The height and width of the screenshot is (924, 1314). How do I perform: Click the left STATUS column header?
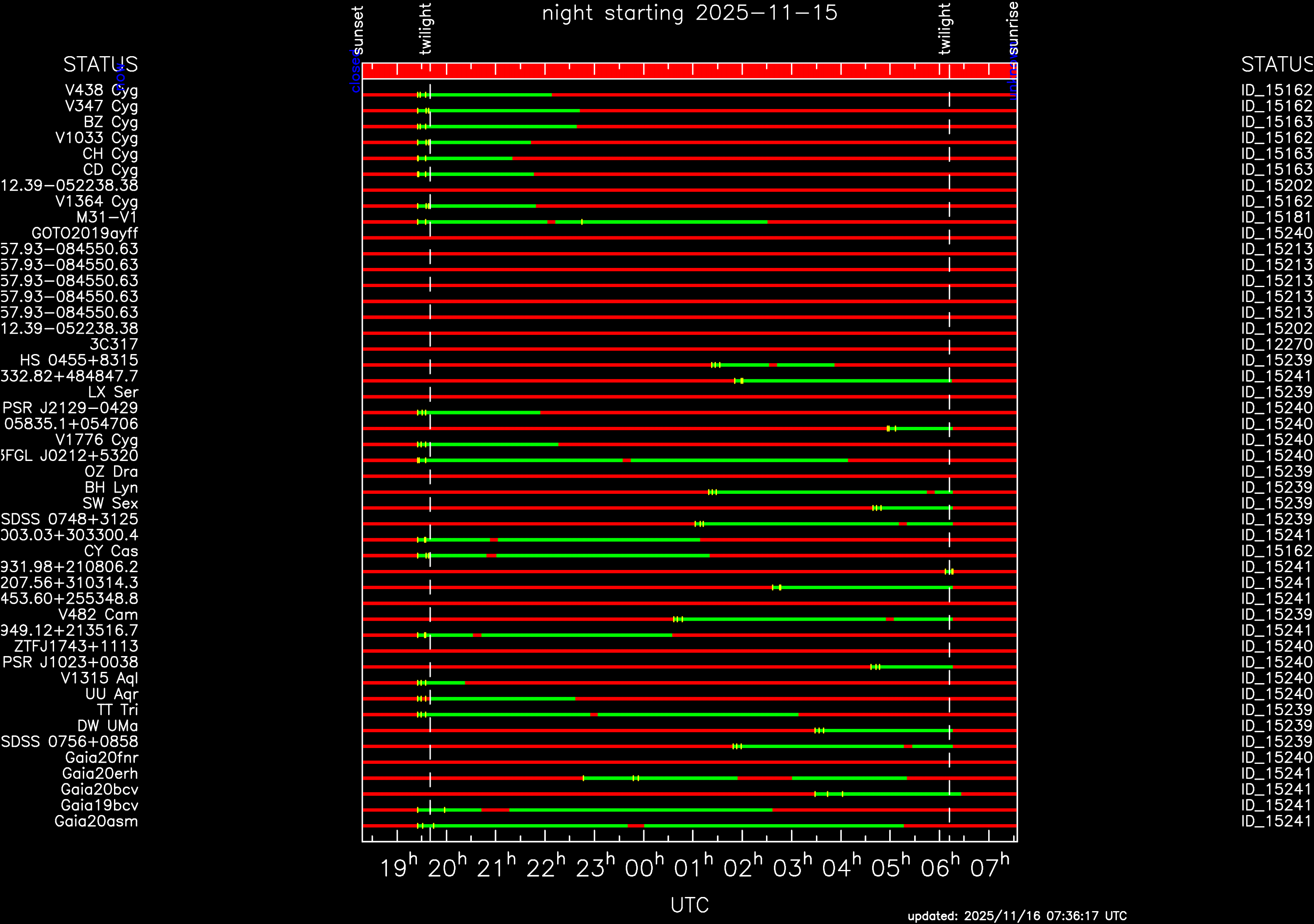(100, 64)
